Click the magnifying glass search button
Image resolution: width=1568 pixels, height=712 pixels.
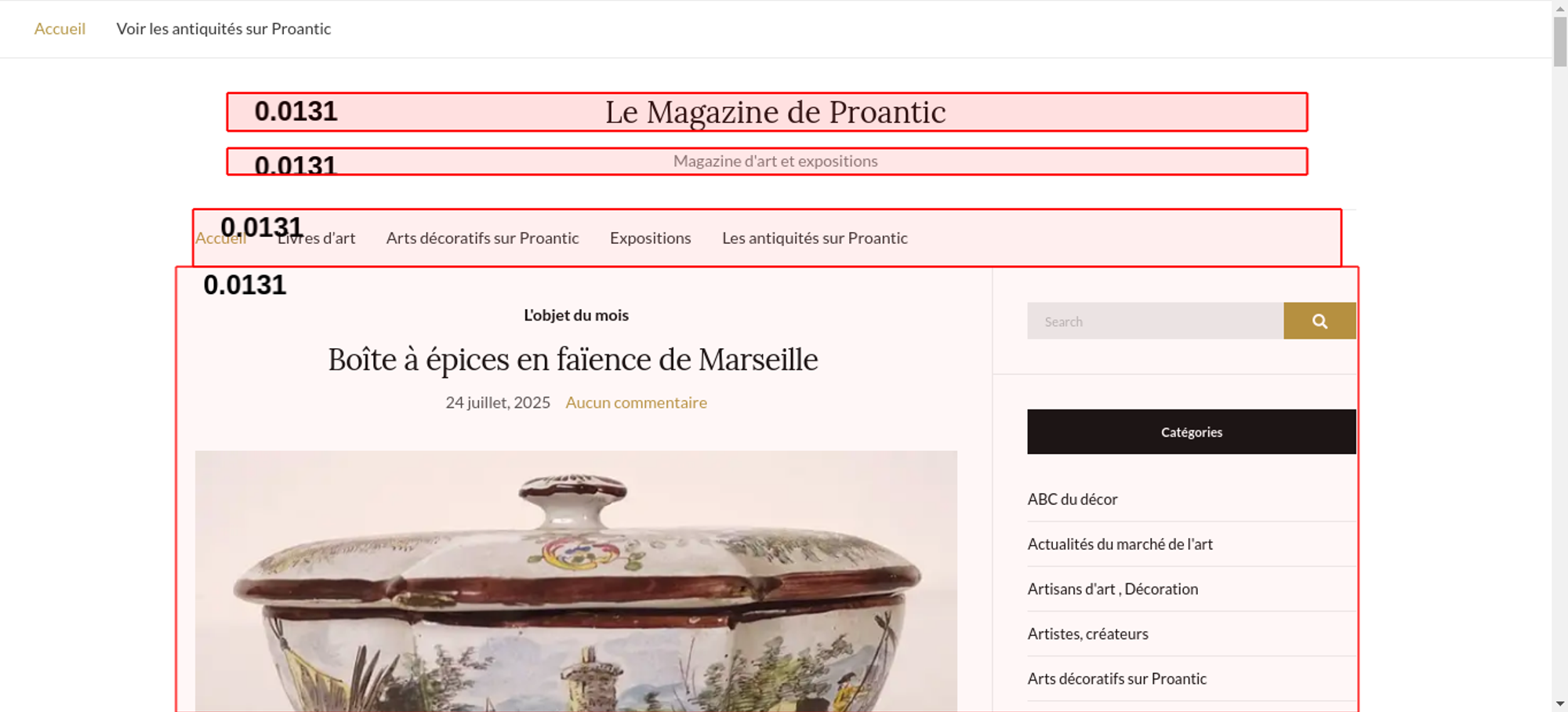[1319, 321]
